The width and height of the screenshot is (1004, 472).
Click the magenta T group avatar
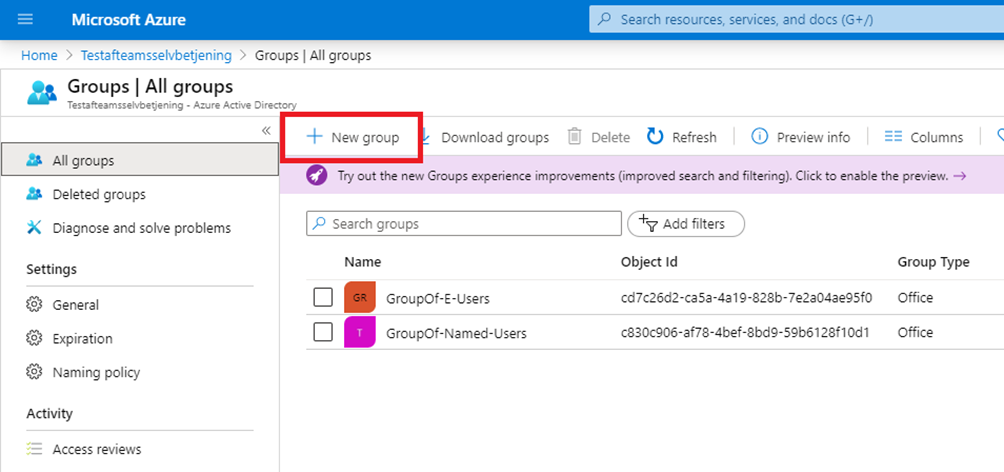(x=360, y=332)
